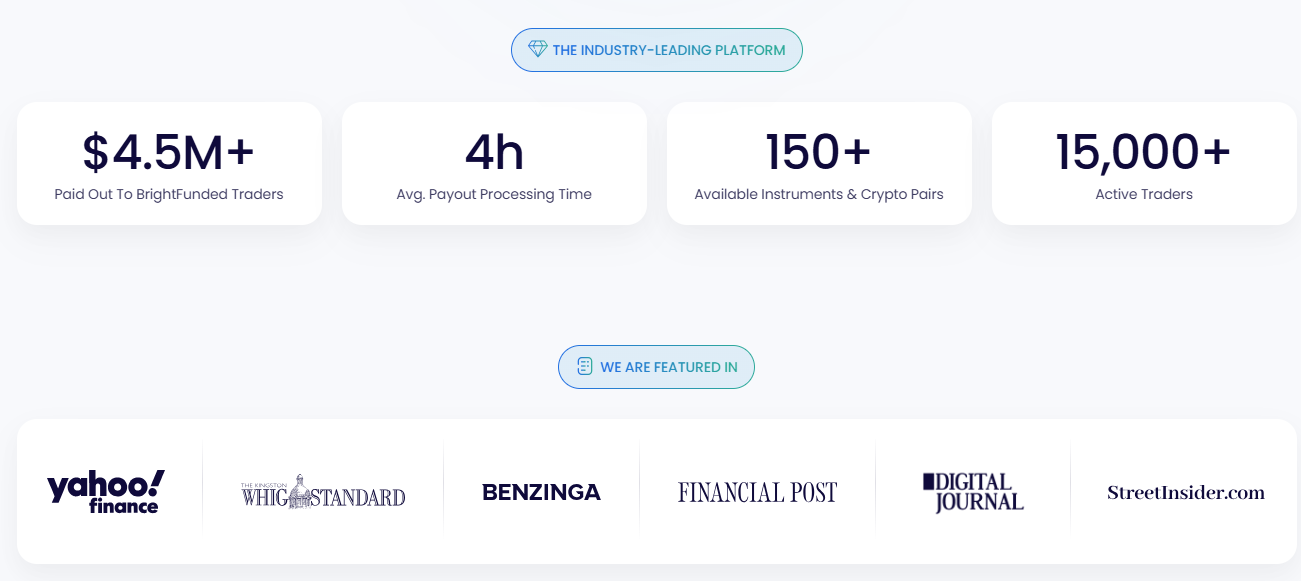This screenshot has height=581, width=1301.
Task: Select the Financial Post logo
Action: click(757, 492)
